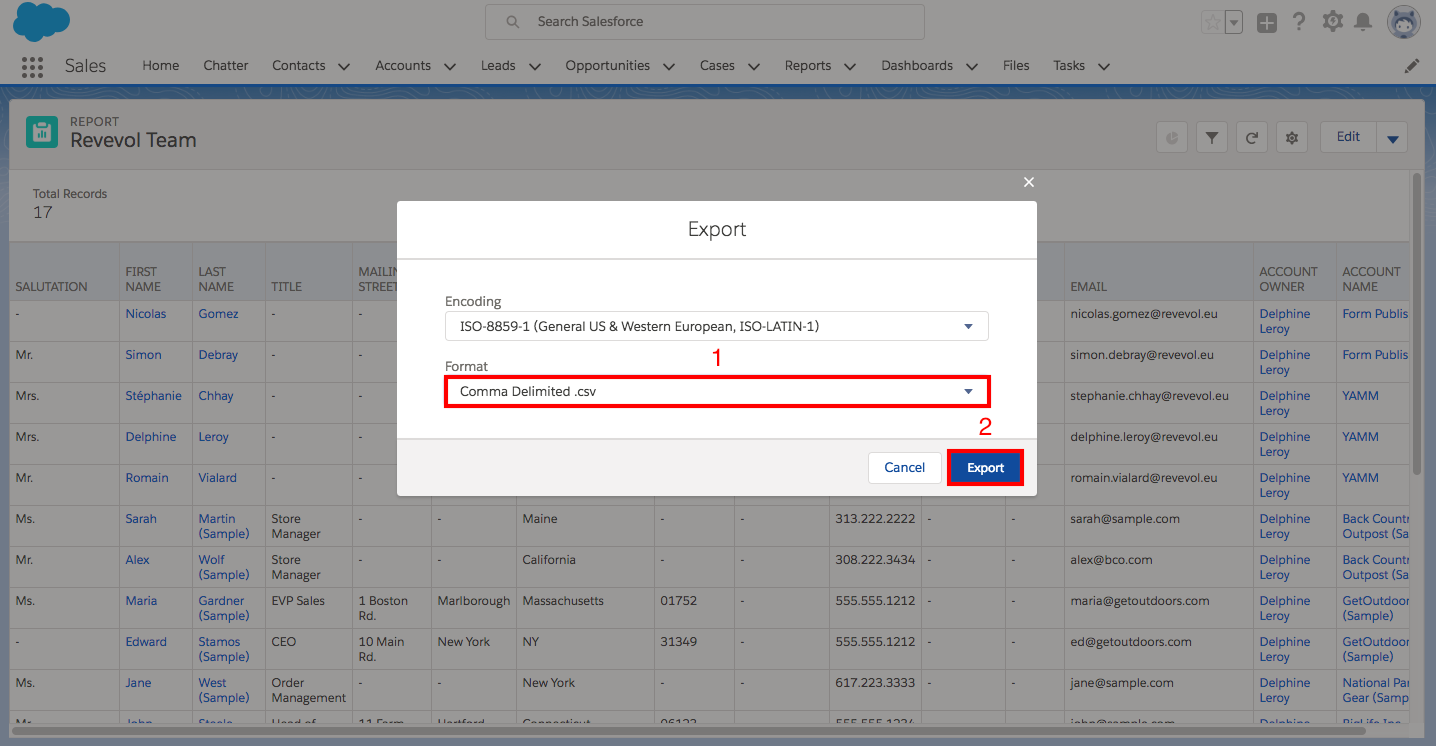The width and height of the screenshot is (1436, 746).
Task: Click the SALUTATION column header
Action: click(52, 287)
